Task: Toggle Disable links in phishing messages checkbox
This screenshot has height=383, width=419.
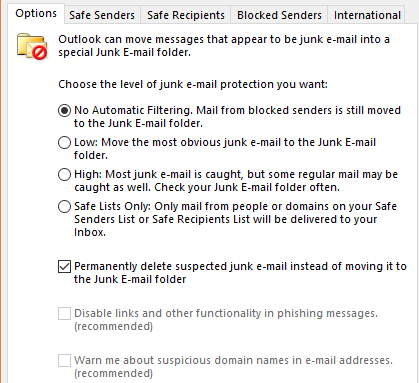Action: coord(64,313)
